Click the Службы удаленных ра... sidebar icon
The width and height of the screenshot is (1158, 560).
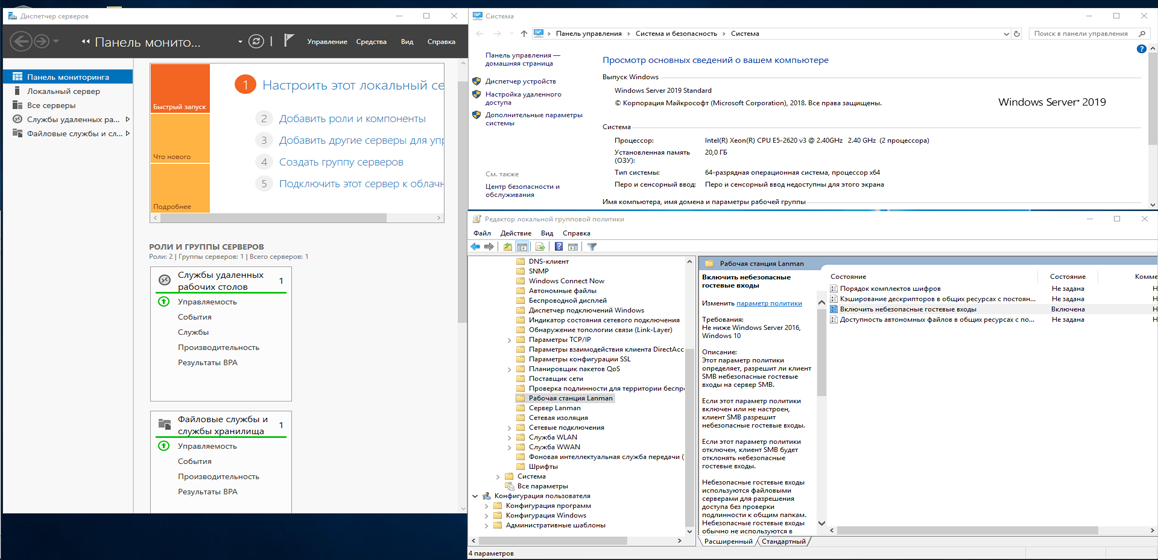pos(17,119)
